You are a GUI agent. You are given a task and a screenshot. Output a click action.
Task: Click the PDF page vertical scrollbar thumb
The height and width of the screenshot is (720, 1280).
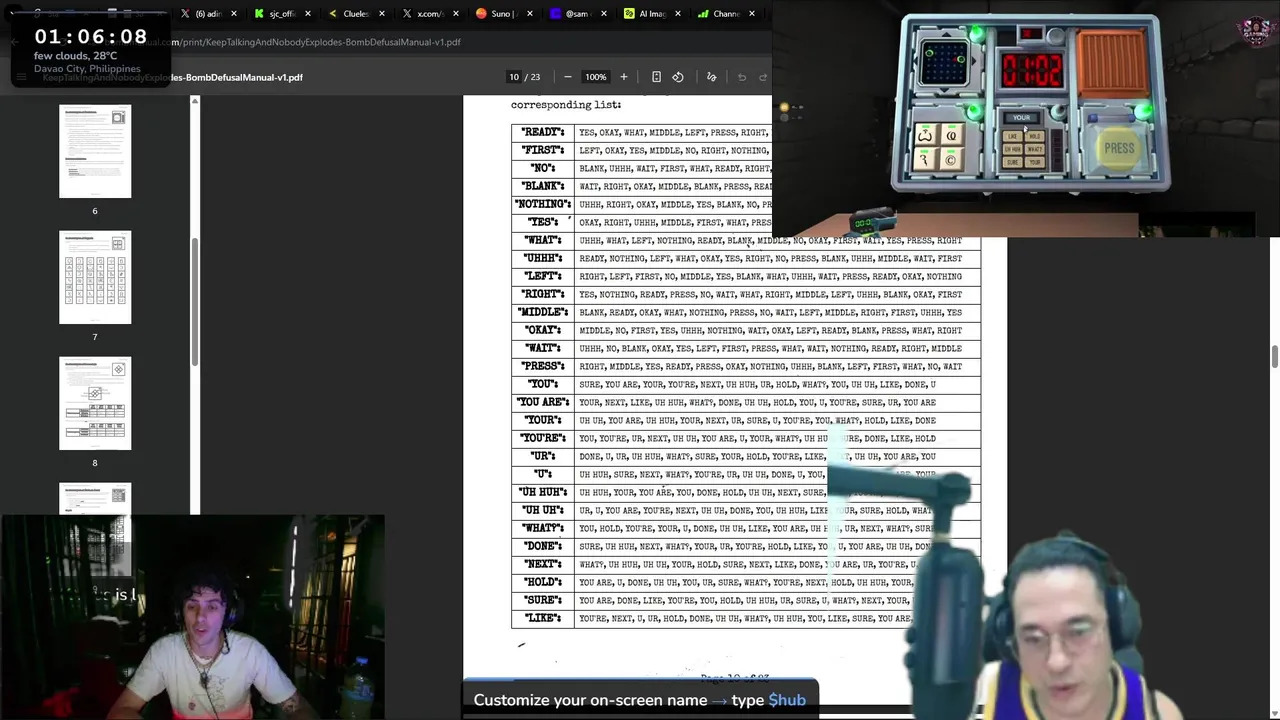pos(1275,357)
